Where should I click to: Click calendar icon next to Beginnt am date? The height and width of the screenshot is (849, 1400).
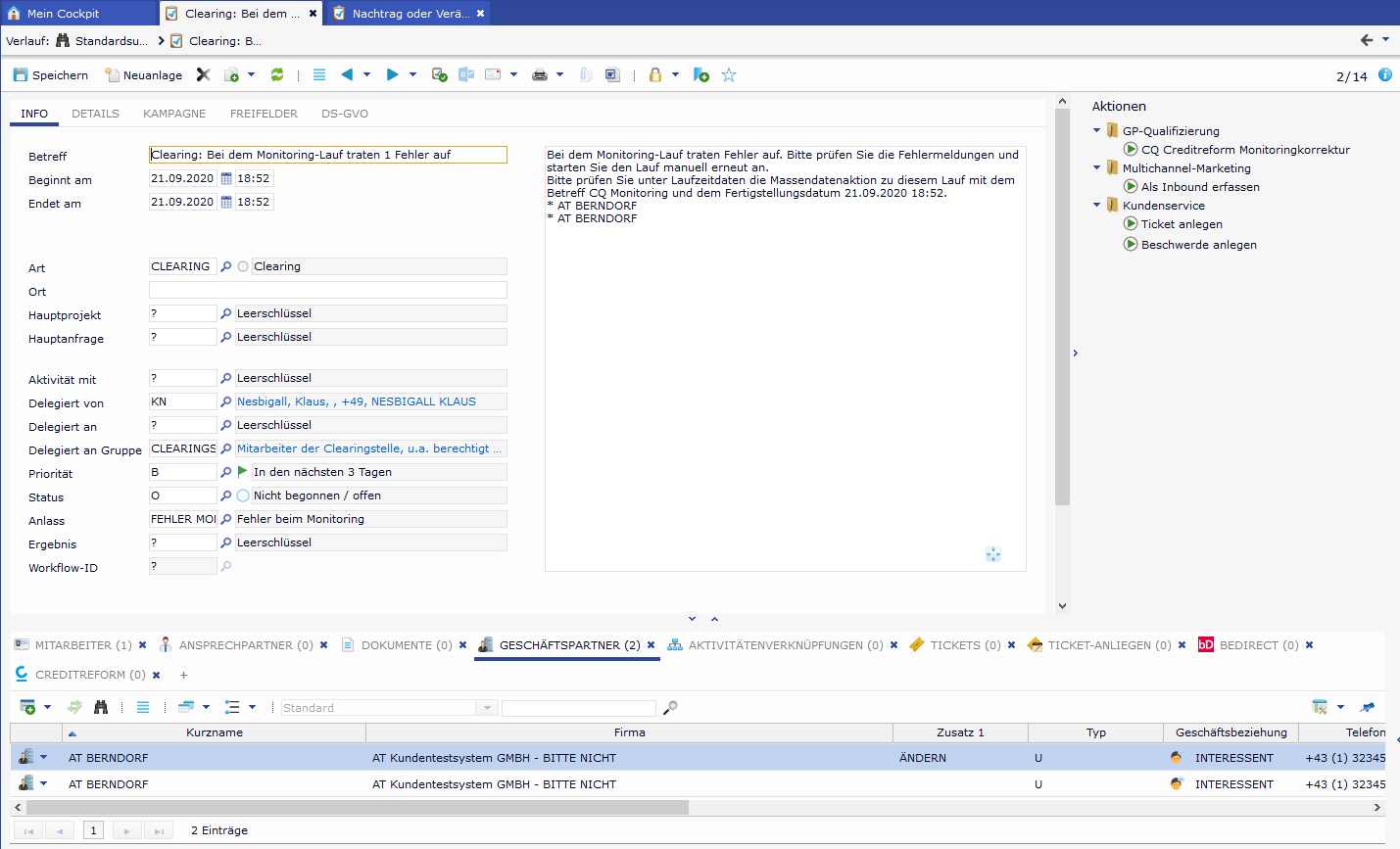pyautogui.click(x=226, y=178)
